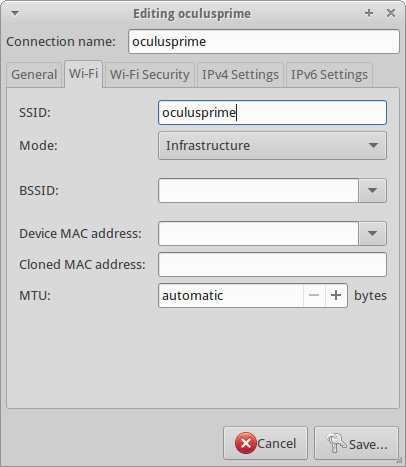Click the keys icon on Save button
Screen dimensions: 406x467
[336, 443]
